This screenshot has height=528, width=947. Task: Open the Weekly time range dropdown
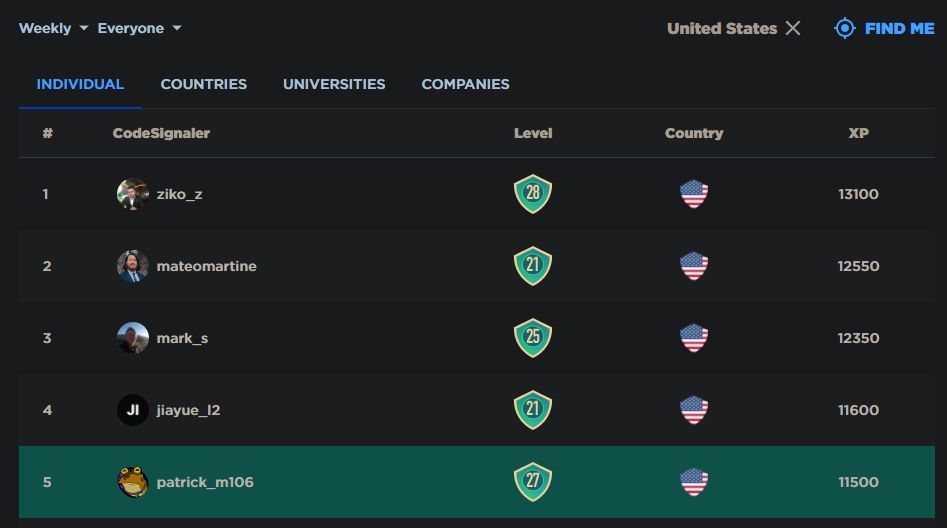click(53, 28)
